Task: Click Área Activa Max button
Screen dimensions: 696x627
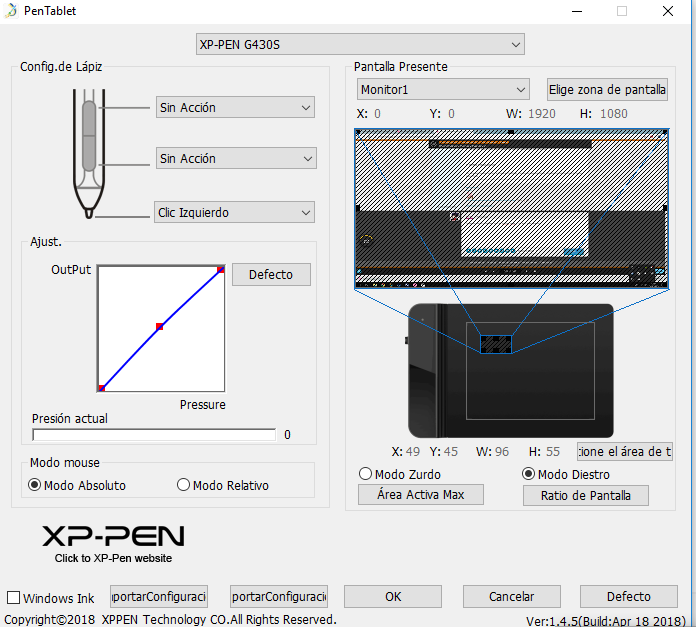Action: pos(421,494)
